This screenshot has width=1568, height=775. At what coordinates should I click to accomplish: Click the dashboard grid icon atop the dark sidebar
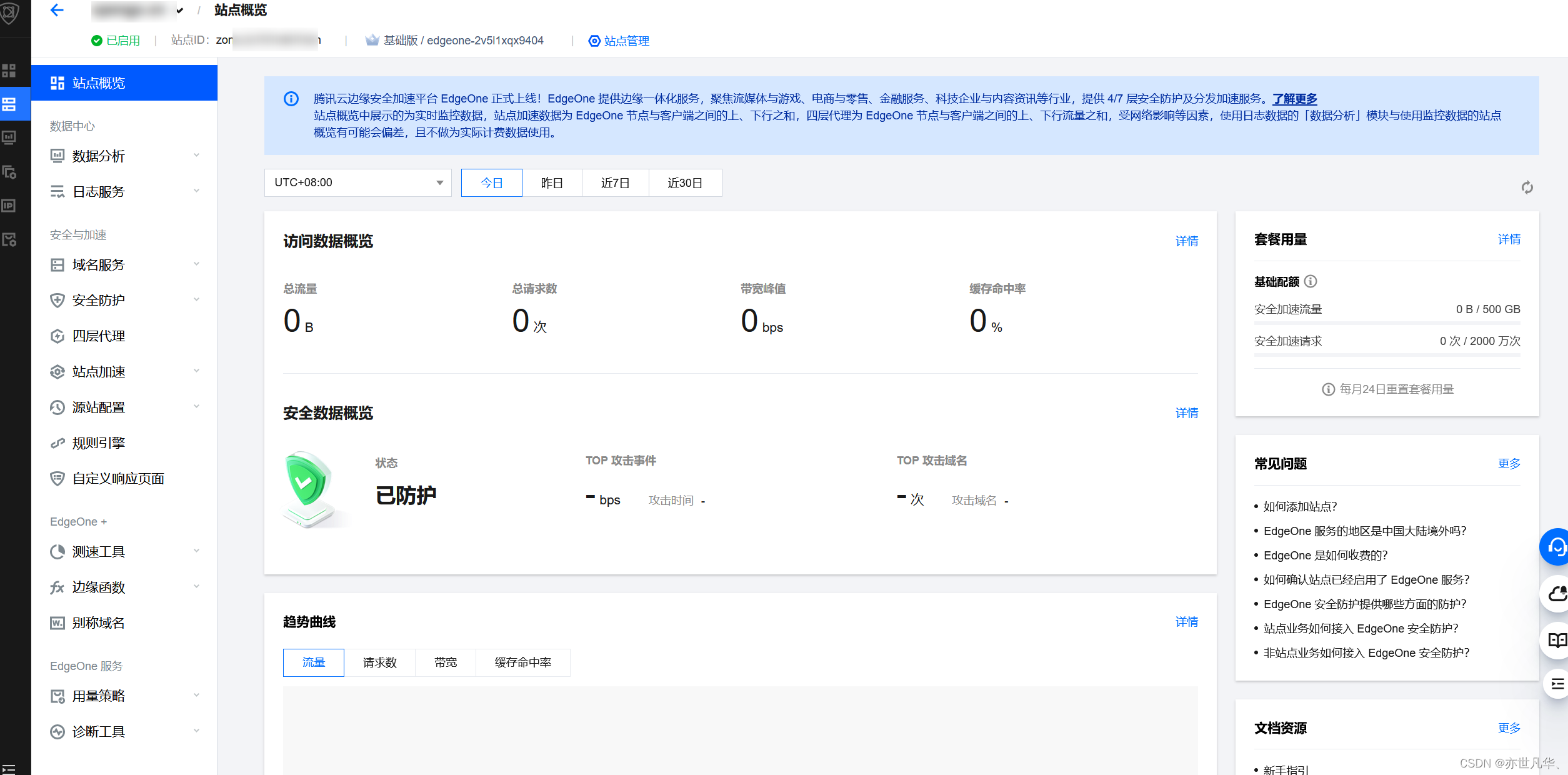tap(9, 71)
